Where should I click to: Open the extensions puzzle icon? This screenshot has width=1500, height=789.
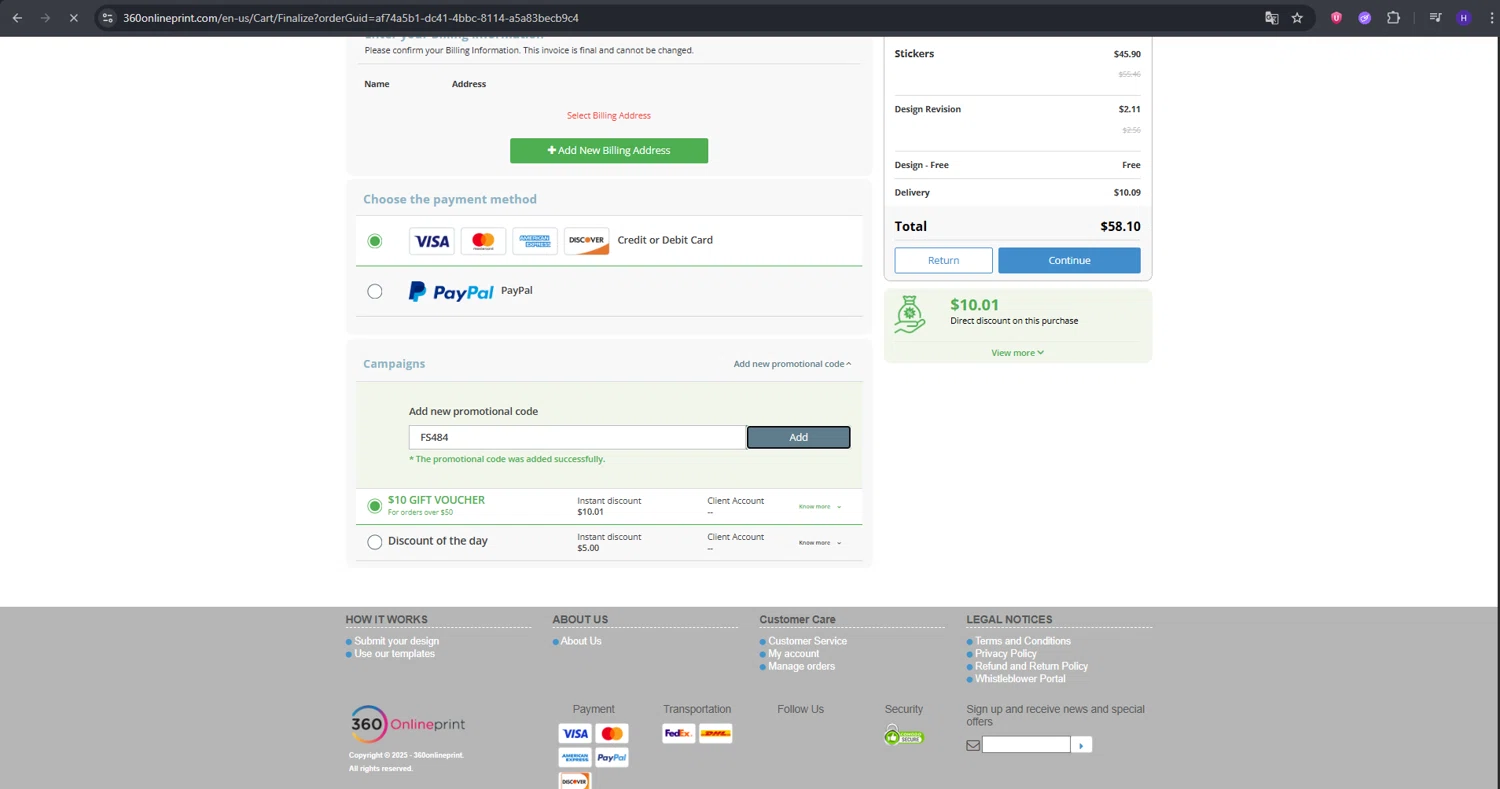click(x=1393, y=18)
